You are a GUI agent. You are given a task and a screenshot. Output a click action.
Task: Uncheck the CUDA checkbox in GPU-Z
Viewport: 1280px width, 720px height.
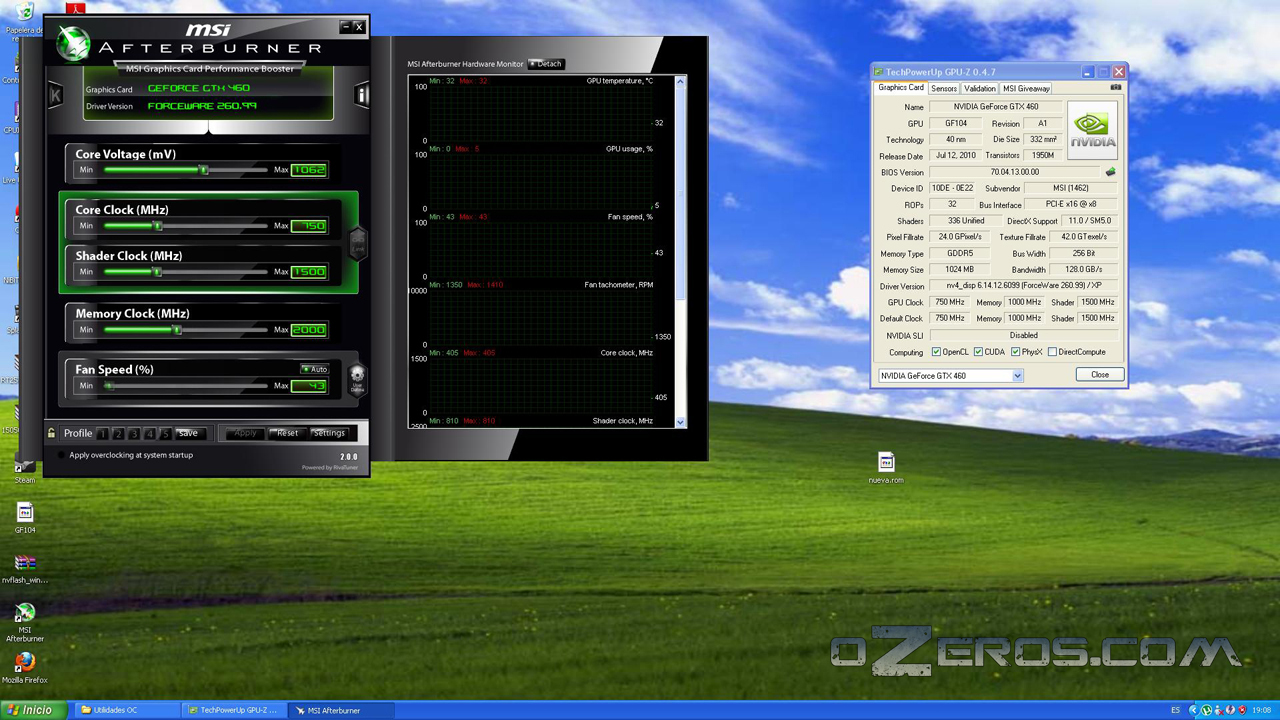[x=978, y=352]
